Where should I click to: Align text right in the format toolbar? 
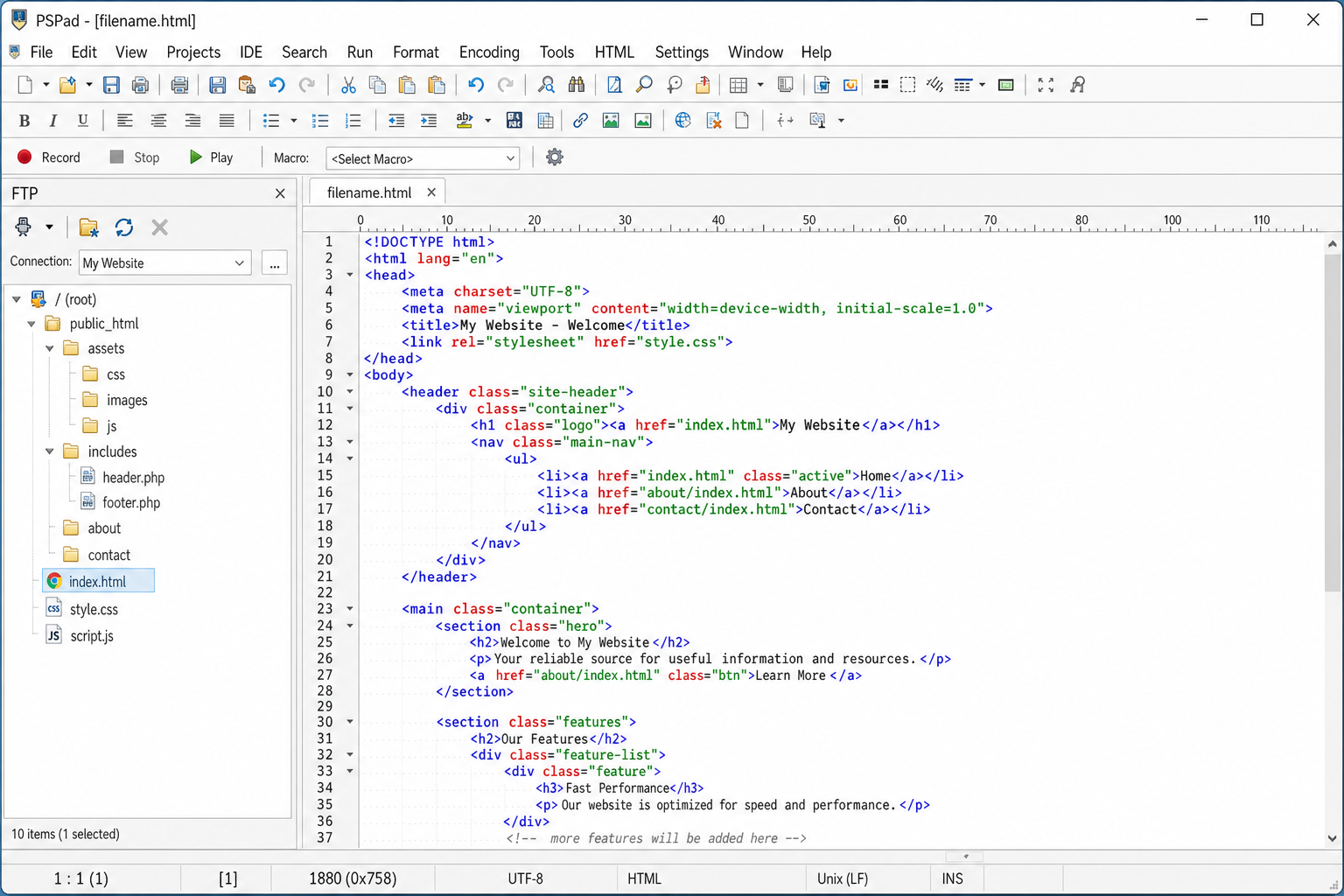(192, 121)
